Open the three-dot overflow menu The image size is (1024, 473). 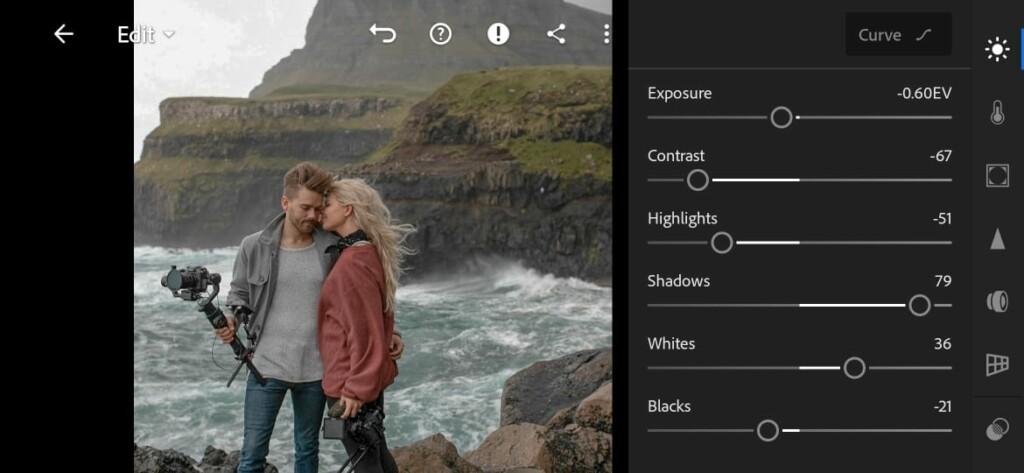(x=607, y=34)
